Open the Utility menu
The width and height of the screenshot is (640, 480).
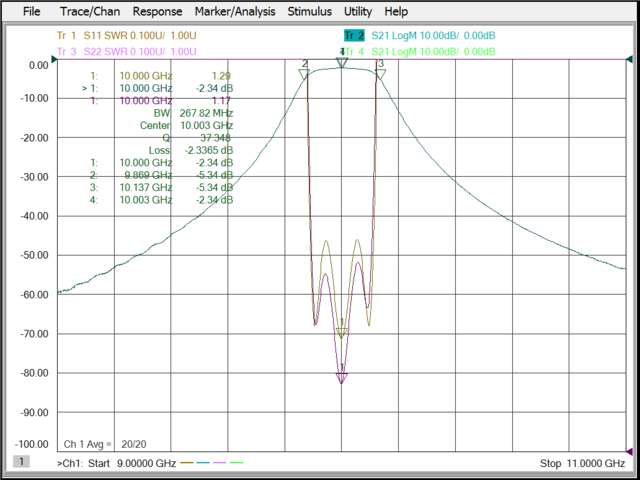click(358, 11)
